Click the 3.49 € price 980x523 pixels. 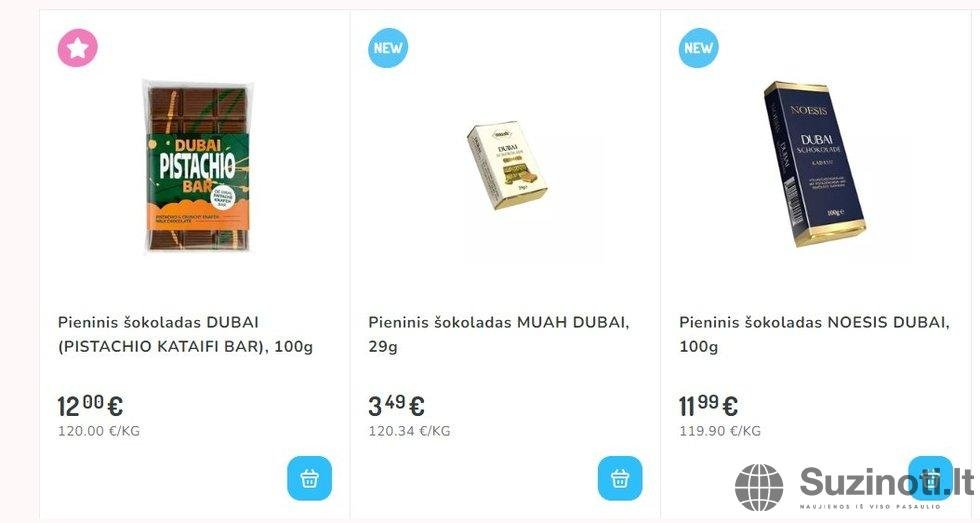(x=396, y=406)
